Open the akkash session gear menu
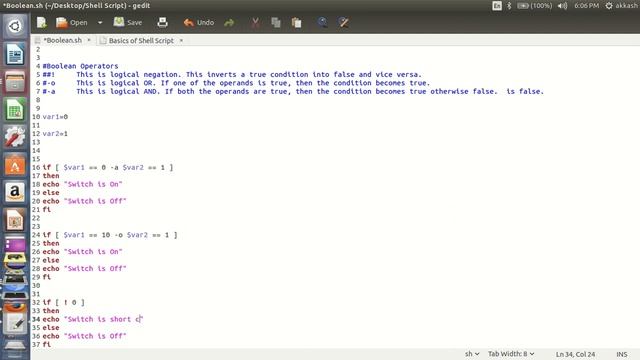Image resolution: width=640 pixels, height=360 pixels. pyautogui.click(x=621, y=6)
